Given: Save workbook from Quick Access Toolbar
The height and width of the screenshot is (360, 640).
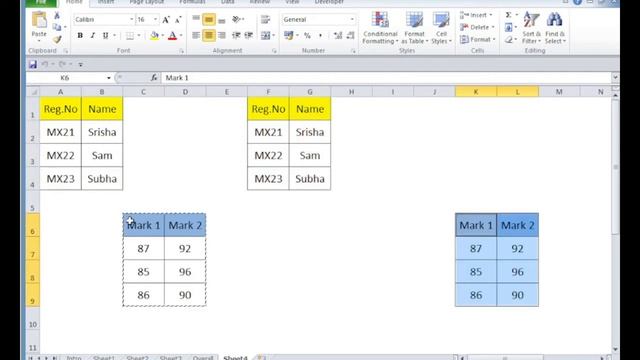Looking at the screenshot, I should coord(33,64).
